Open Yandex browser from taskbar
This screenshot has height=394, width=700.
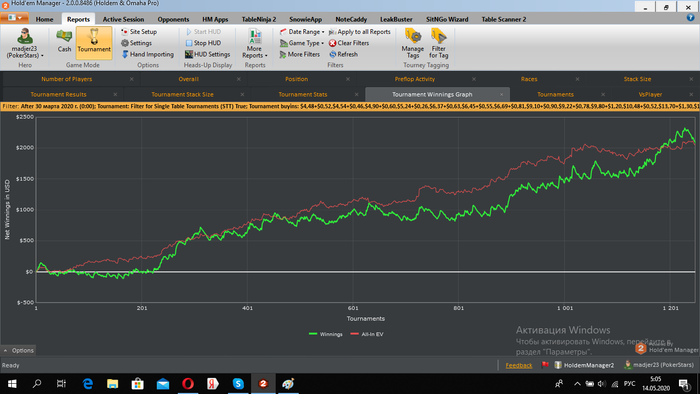[x=213, y=384]
